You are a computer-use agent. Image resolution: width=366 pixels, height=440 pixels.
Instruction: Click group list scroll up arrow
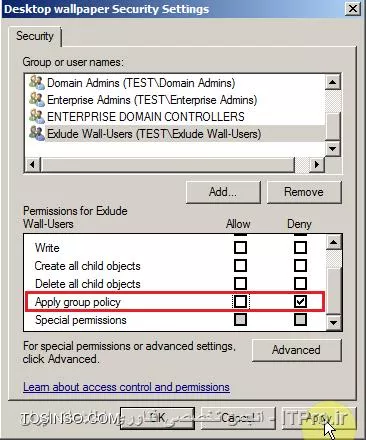pos(333,82)
